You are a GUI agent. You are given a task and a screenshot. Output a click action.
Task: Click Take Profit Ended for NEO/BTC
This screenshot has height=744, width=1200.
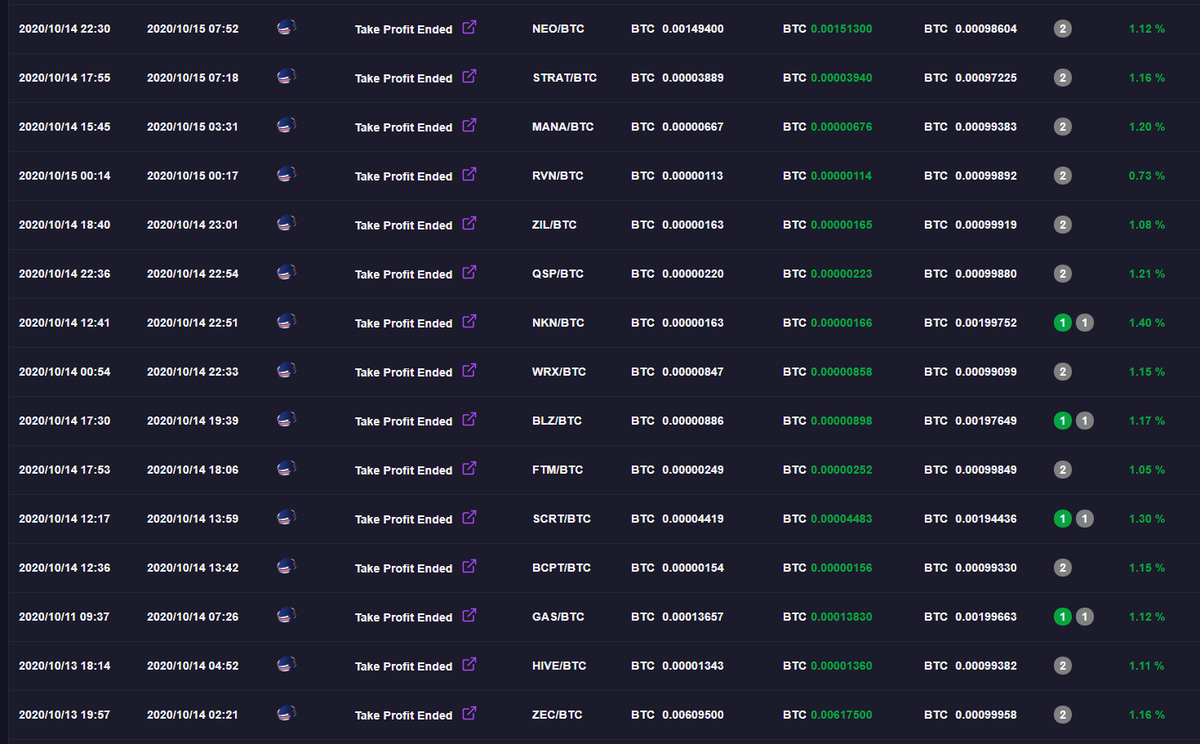[404, 29]
